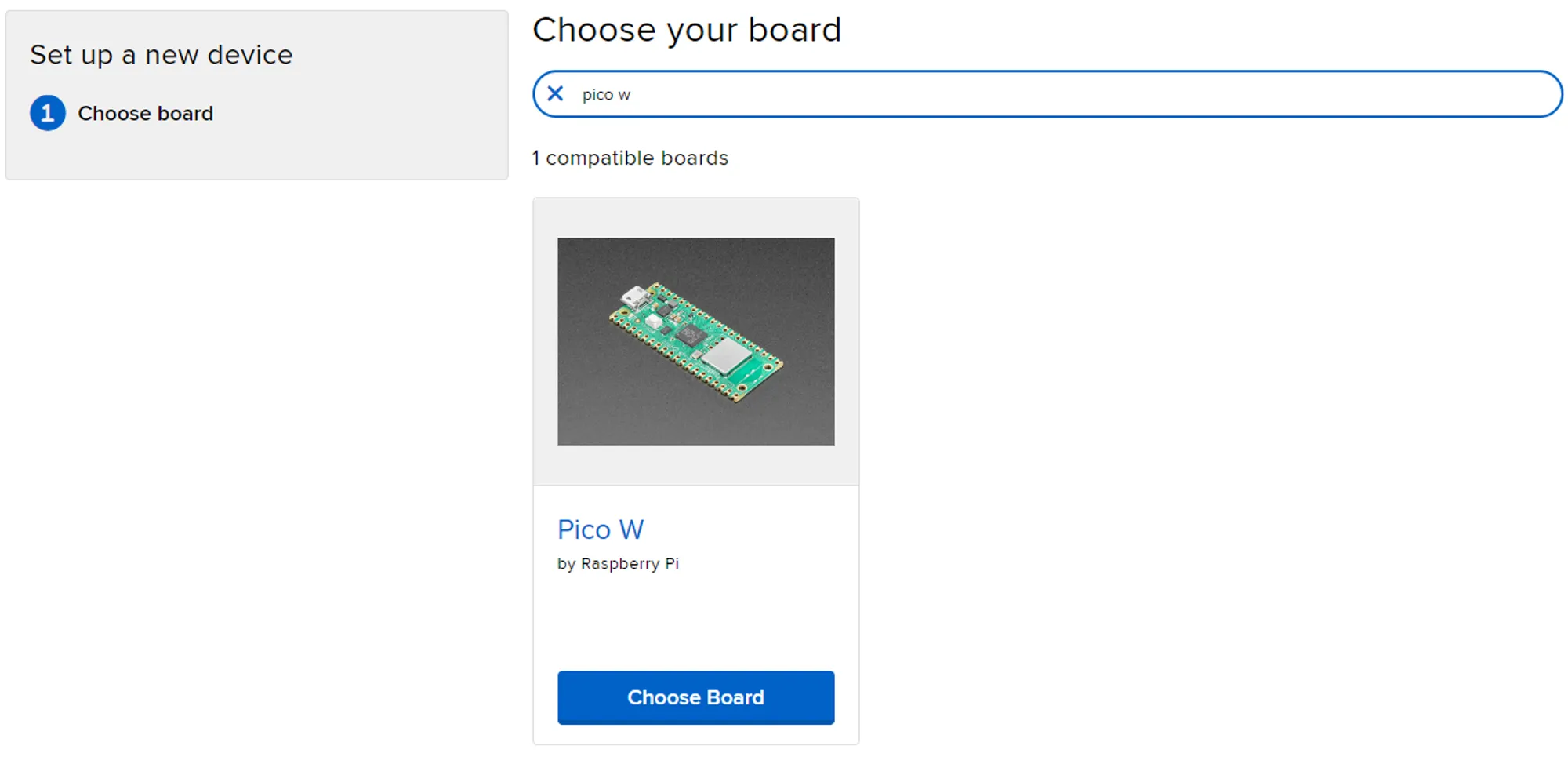Click the micro USB connector in board photo
1568x764 pixels.
(634, 297)
